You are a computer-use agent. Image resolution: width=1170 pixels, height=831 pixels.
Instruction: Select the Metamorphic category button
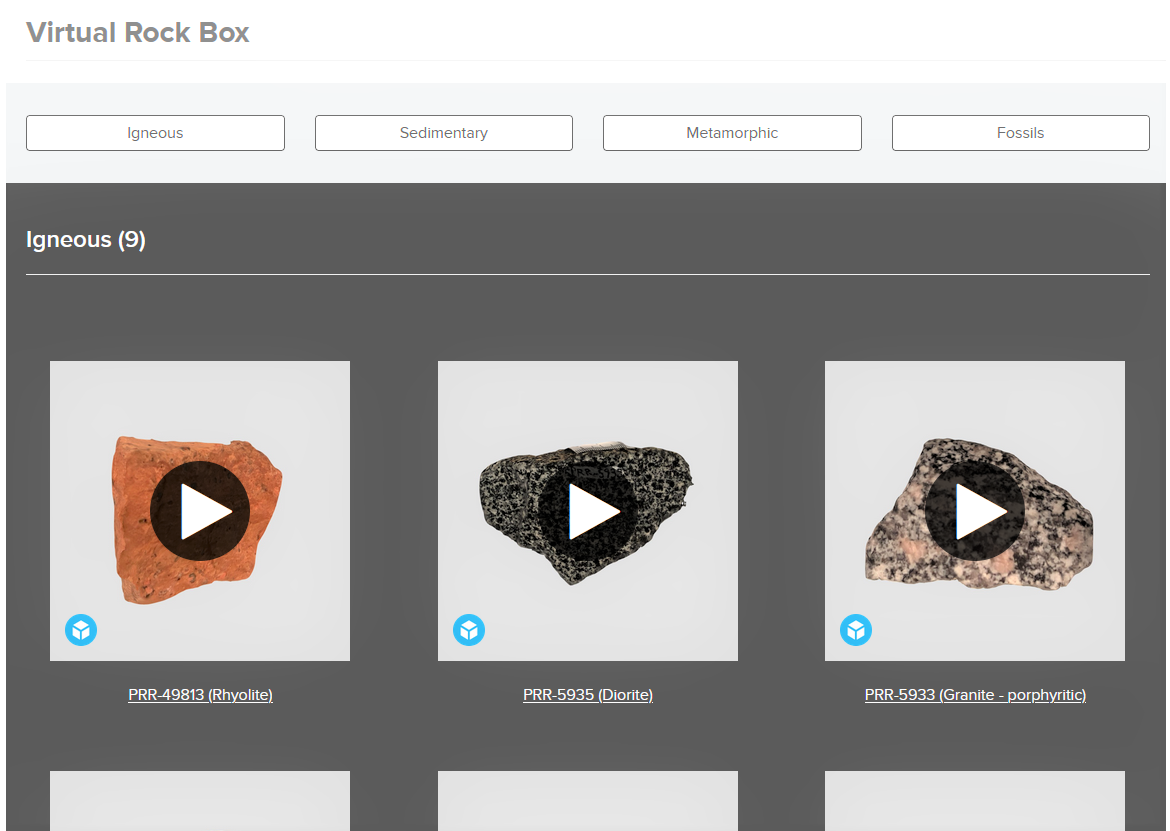732,133
